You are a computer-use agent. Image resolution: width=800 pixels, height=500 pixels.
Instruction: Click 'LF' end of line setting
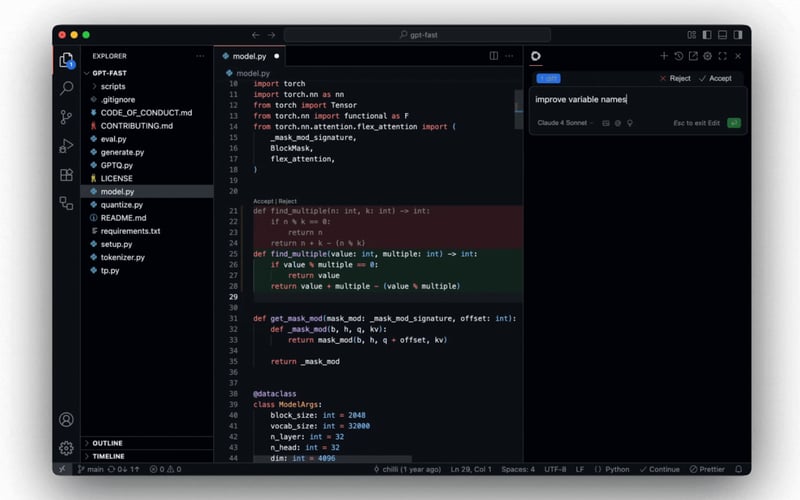580,469
